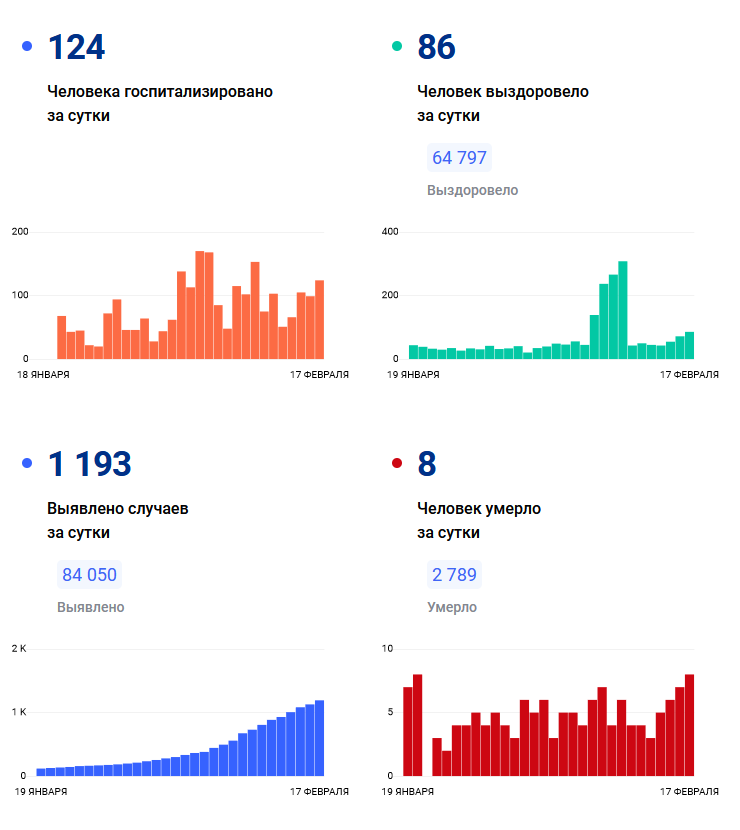Click the last blue bar in cases chart
This screenshot has width=740, height=830.
tap(319, 738)
